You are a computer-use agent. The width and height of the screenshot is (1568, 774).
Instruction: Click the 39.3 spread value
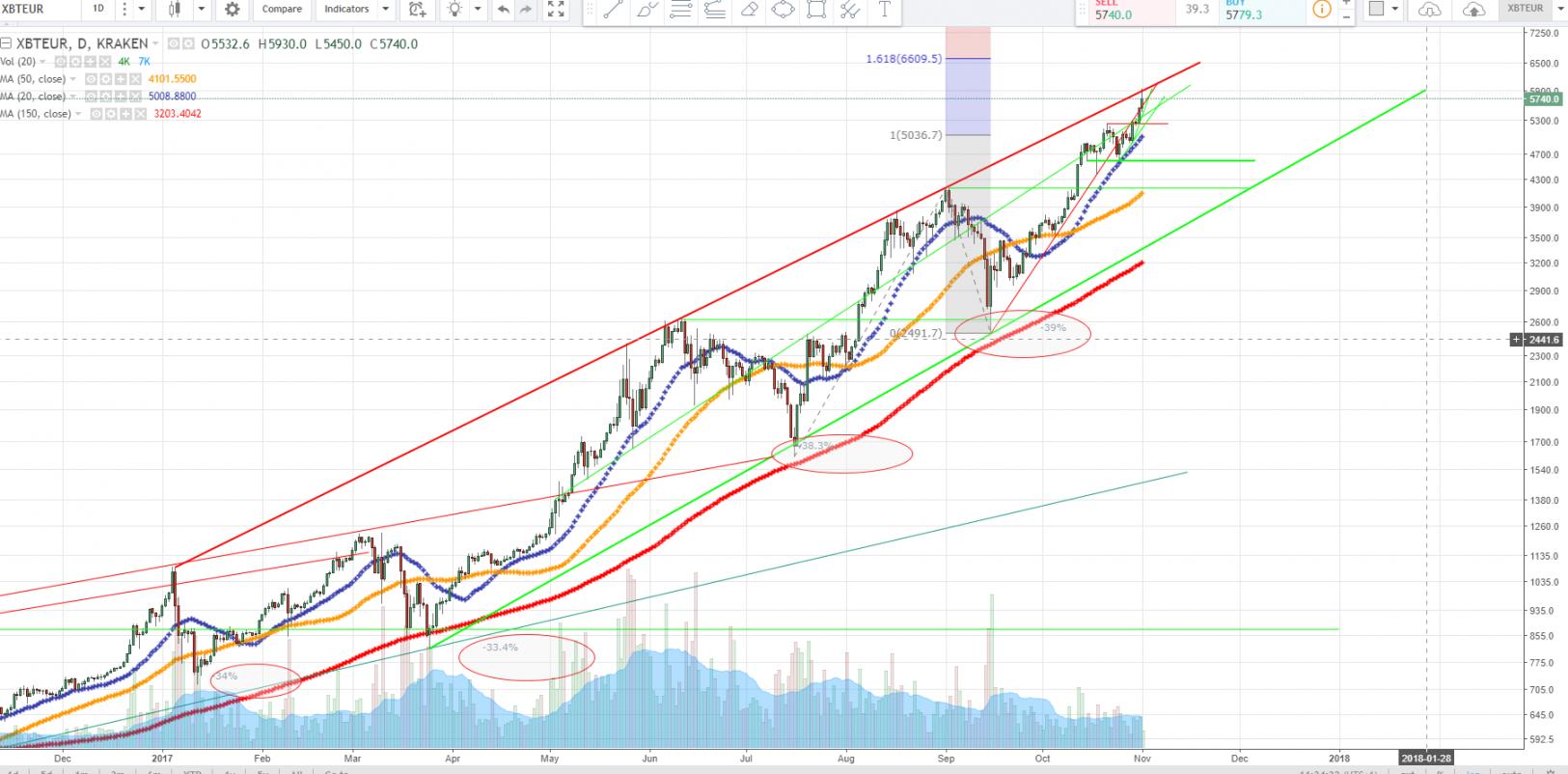coord(1197,10)
